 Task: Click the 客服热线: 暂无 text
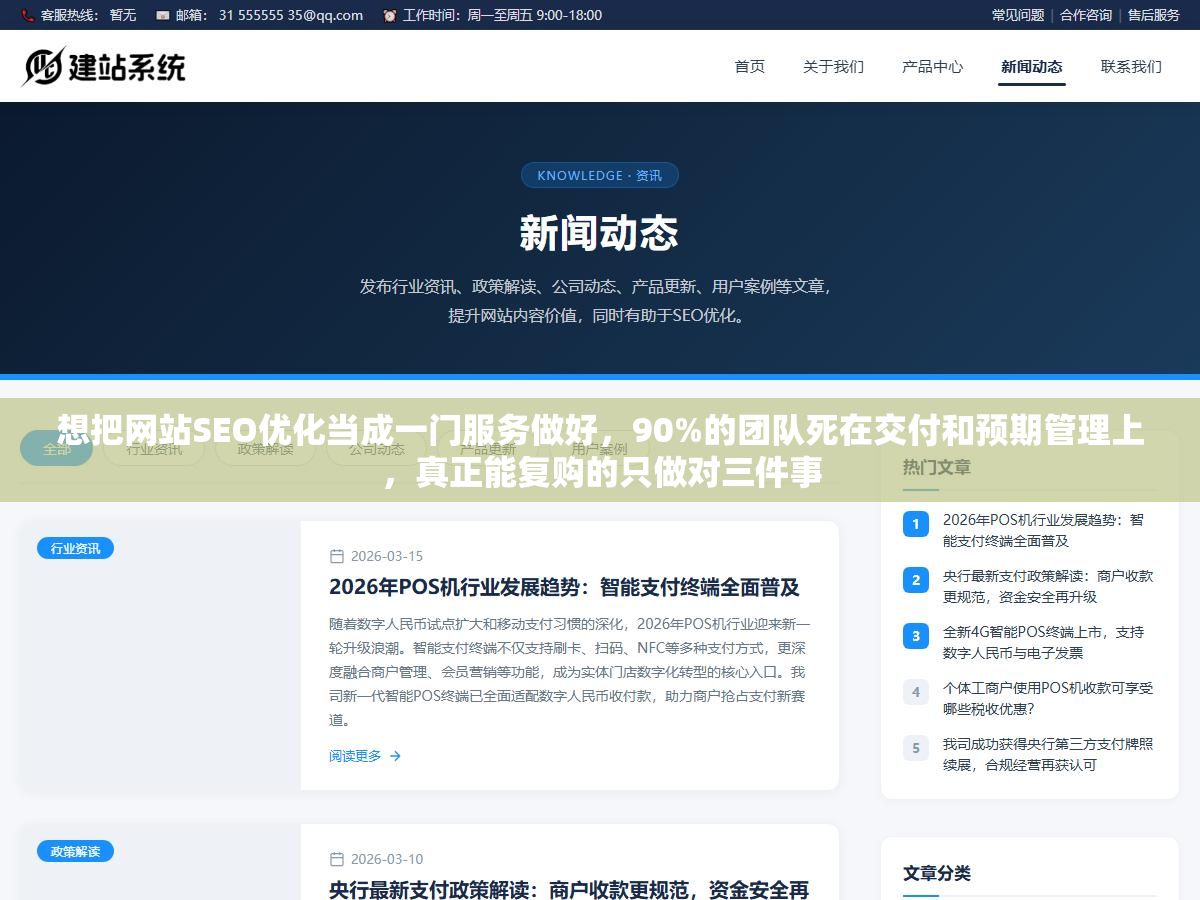88,15
